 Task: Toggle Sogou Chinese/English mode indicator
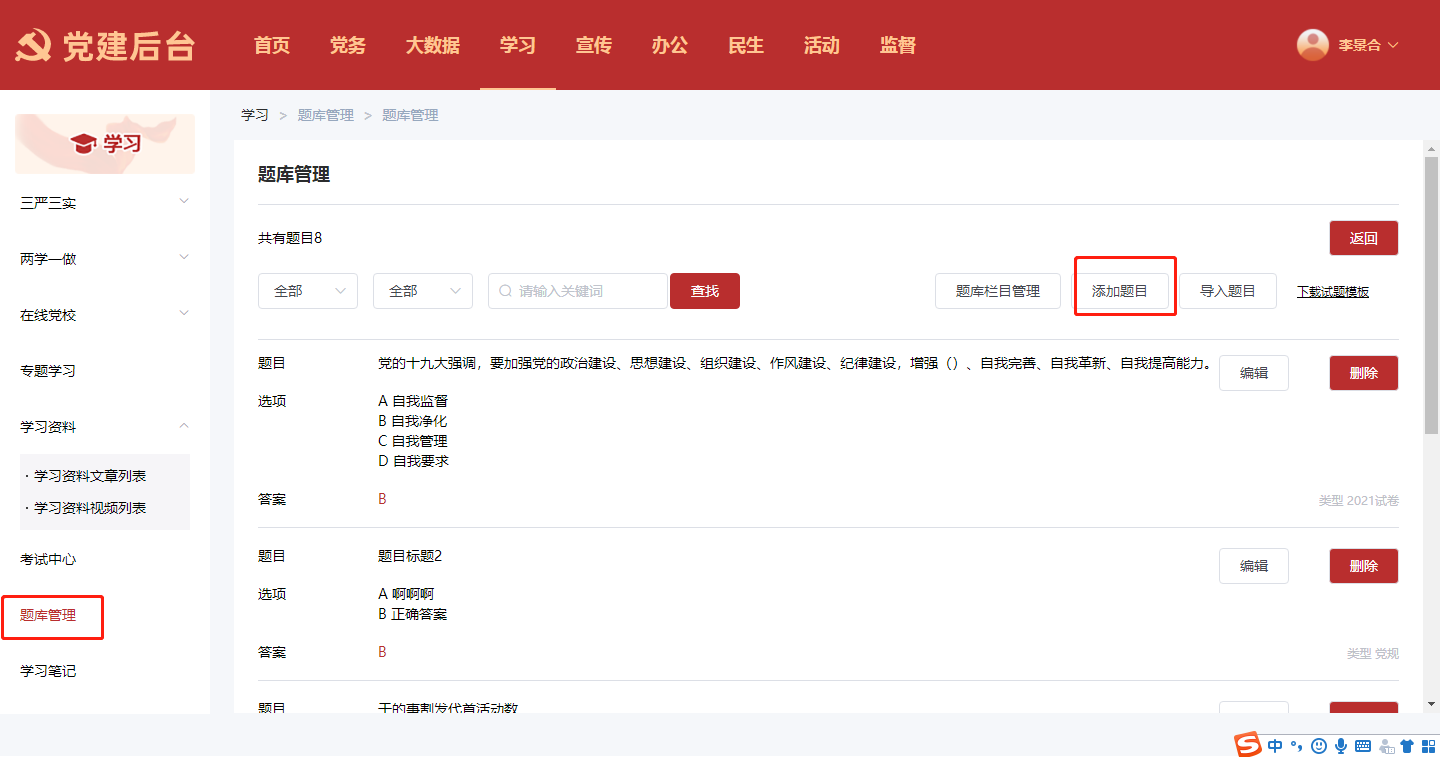pyautogui.click(x=1275, y=745)
